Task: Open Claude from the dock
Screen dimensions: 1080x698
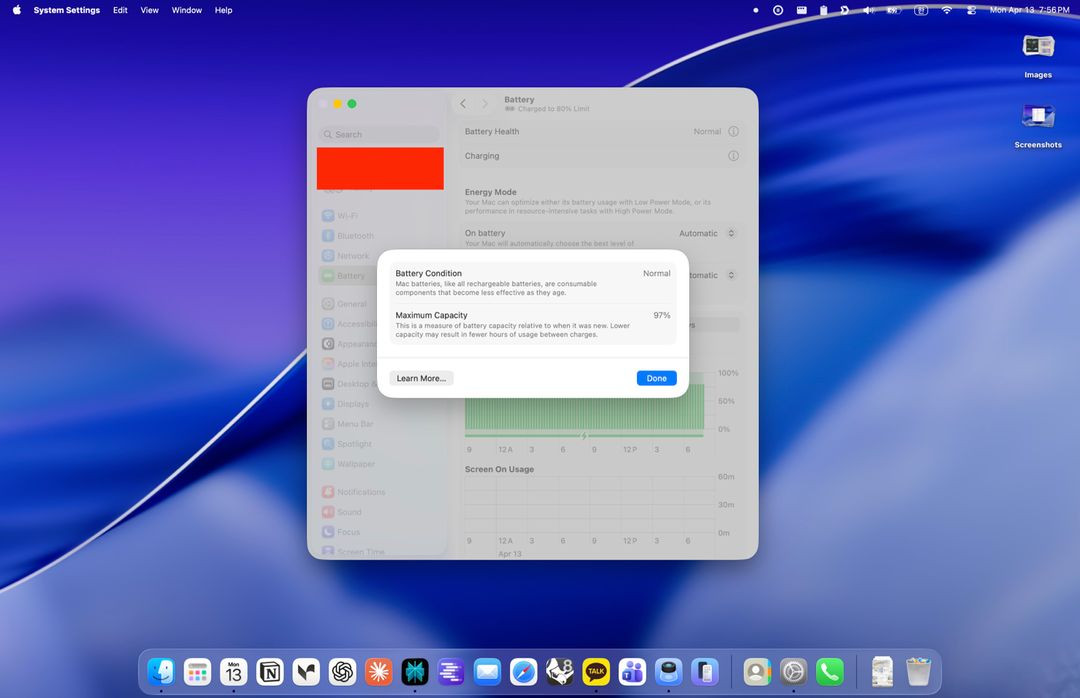Action: pyautogui.click(x=378, y=672)
